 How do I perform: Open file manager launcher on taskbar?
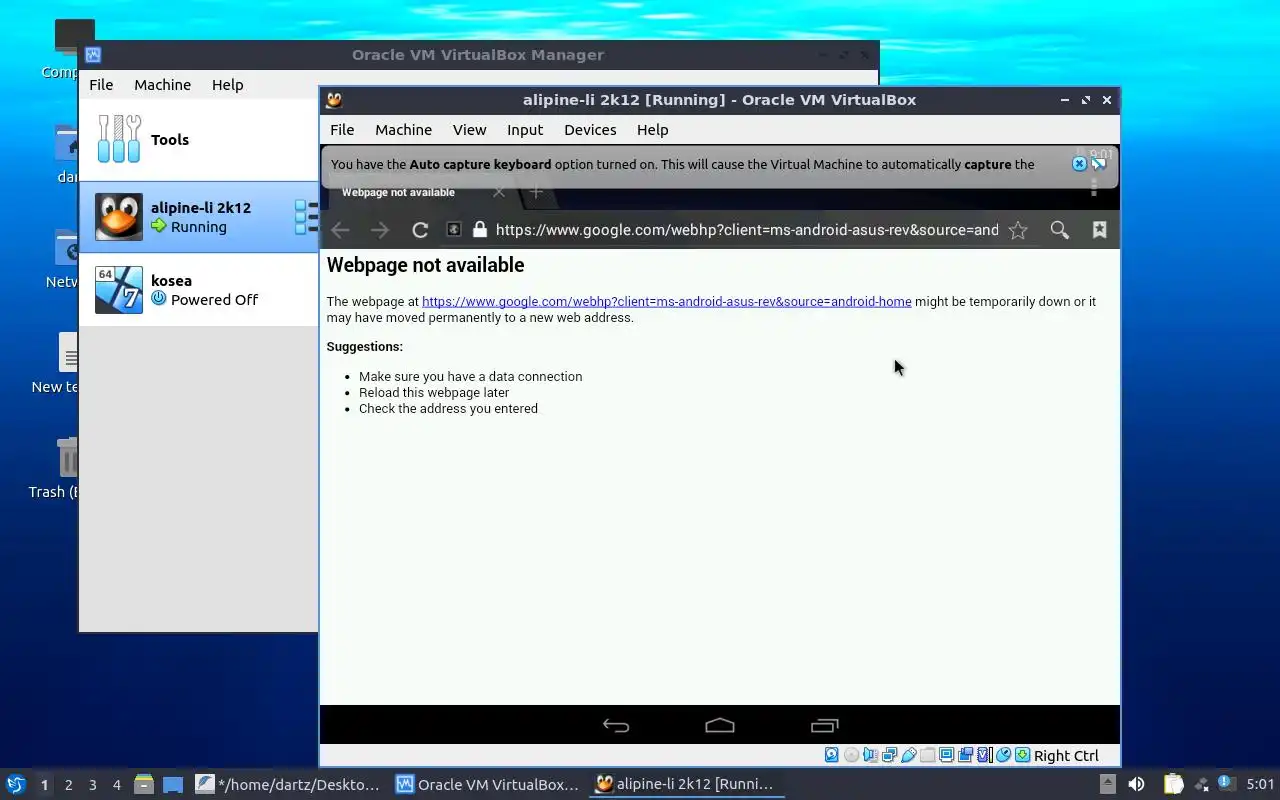click(144, 785)
